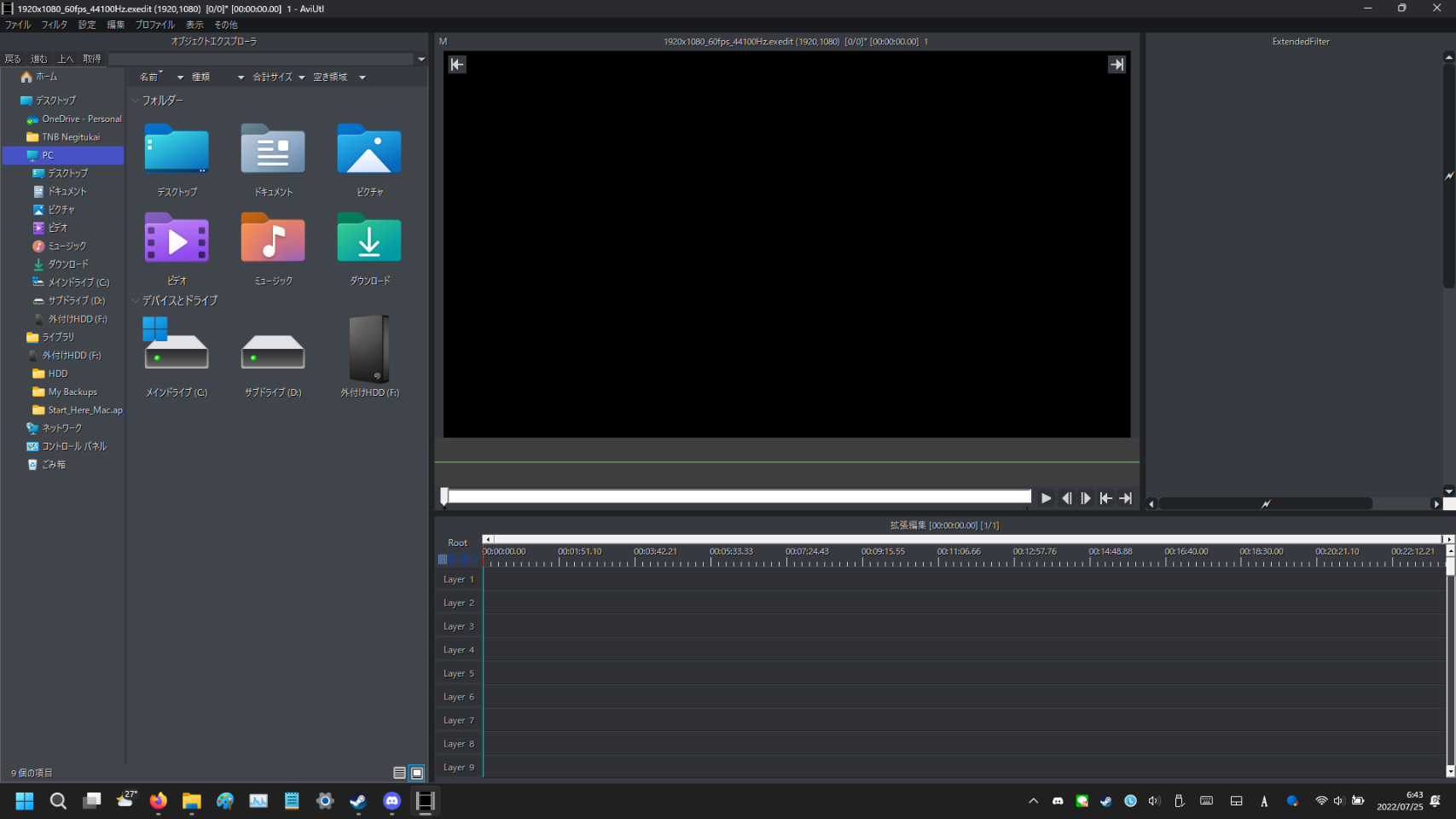Open the プロファイル menu
1456x819 pixels.
tap(154, 25)
